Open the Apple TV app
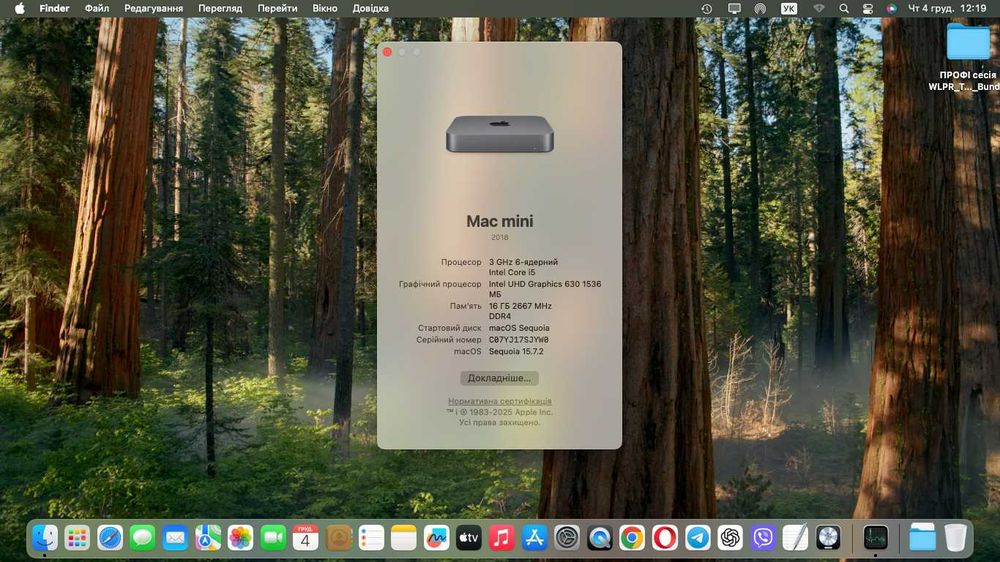Viewport: 1000px width, 562px height. (469, 538)
